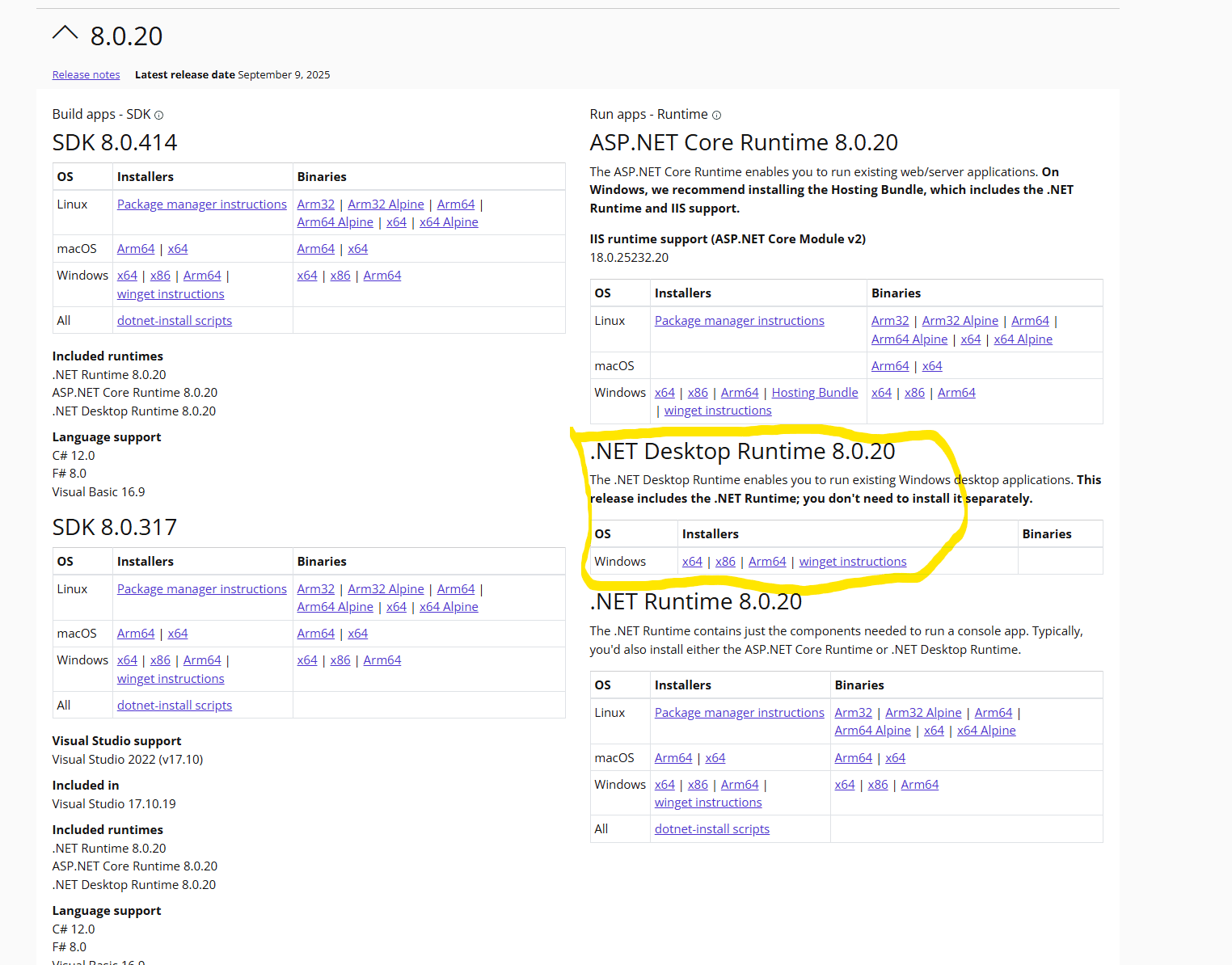Click the info icon beside Build apps - SDK

pyautogui.click(x=158, y=116)
